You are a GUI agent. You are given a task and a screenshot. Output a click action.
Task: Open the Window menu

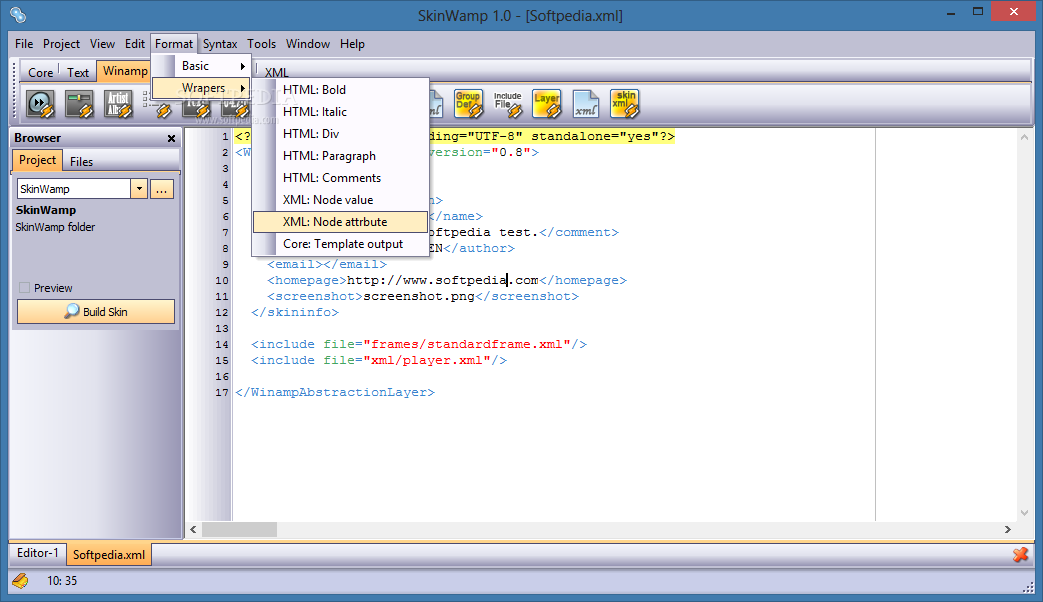coord(308,44)
